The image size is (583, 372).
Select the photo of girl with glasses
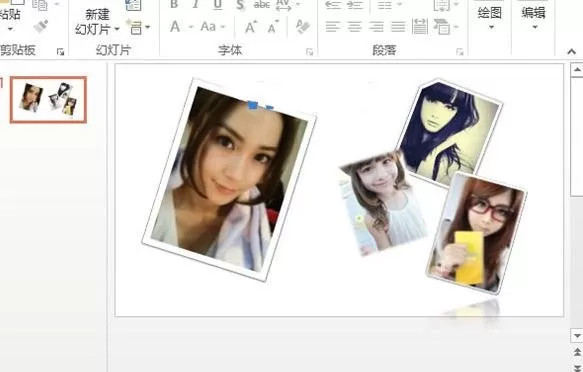(477, 233)
